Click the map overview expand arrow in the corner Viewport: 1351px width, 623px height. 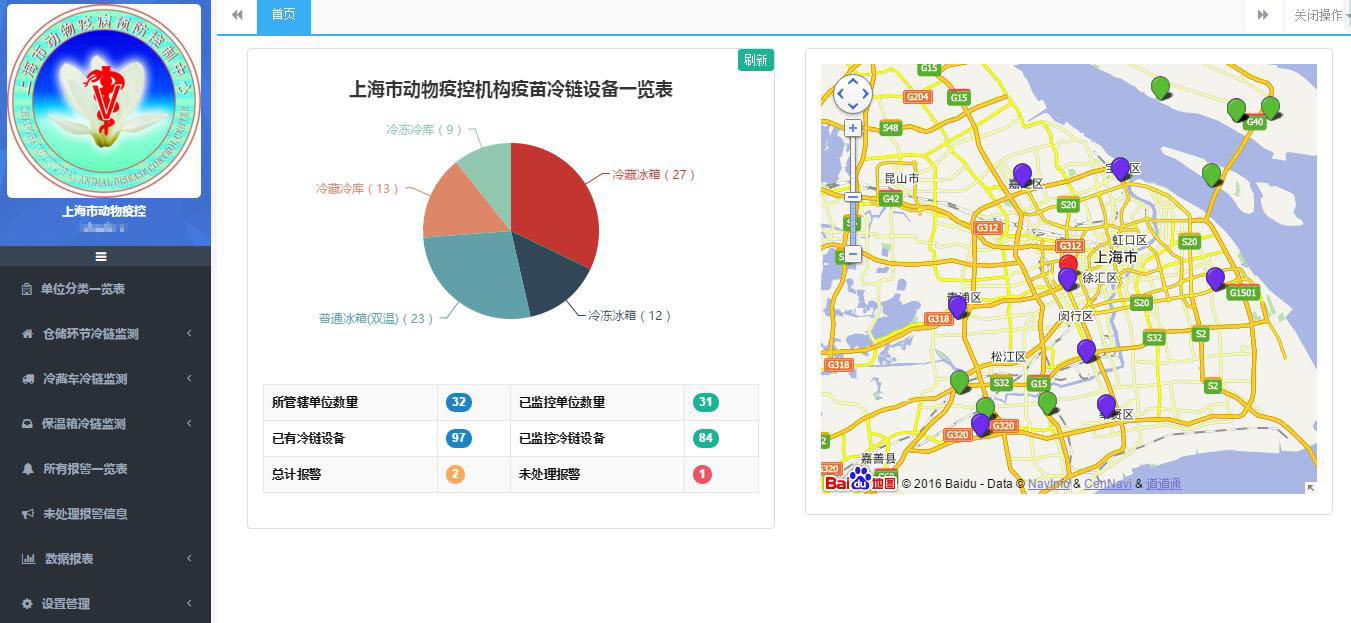[1310, 487]
